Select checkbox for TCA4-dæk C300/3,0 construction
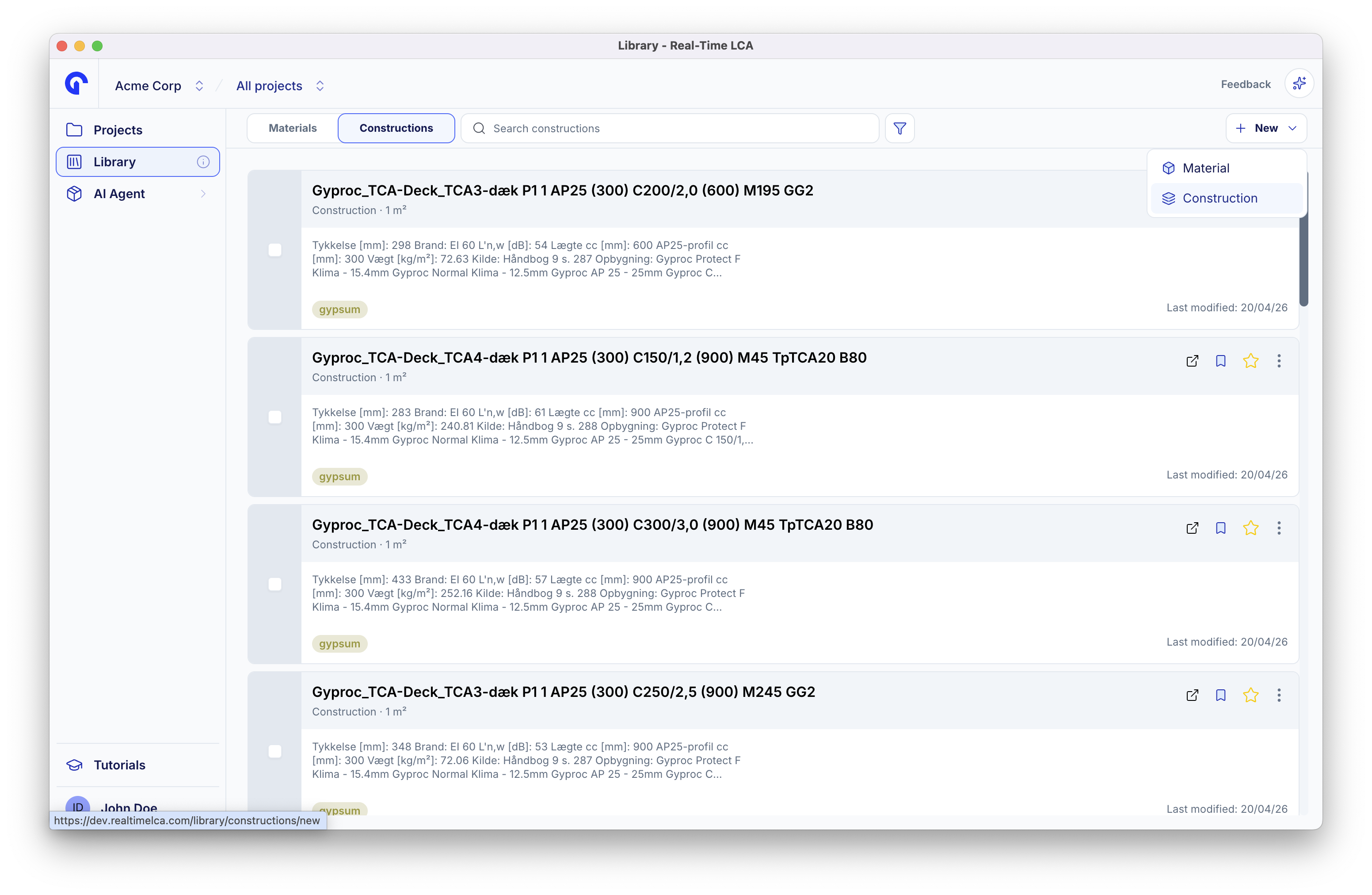The image size is (1372, 895). 275,585
